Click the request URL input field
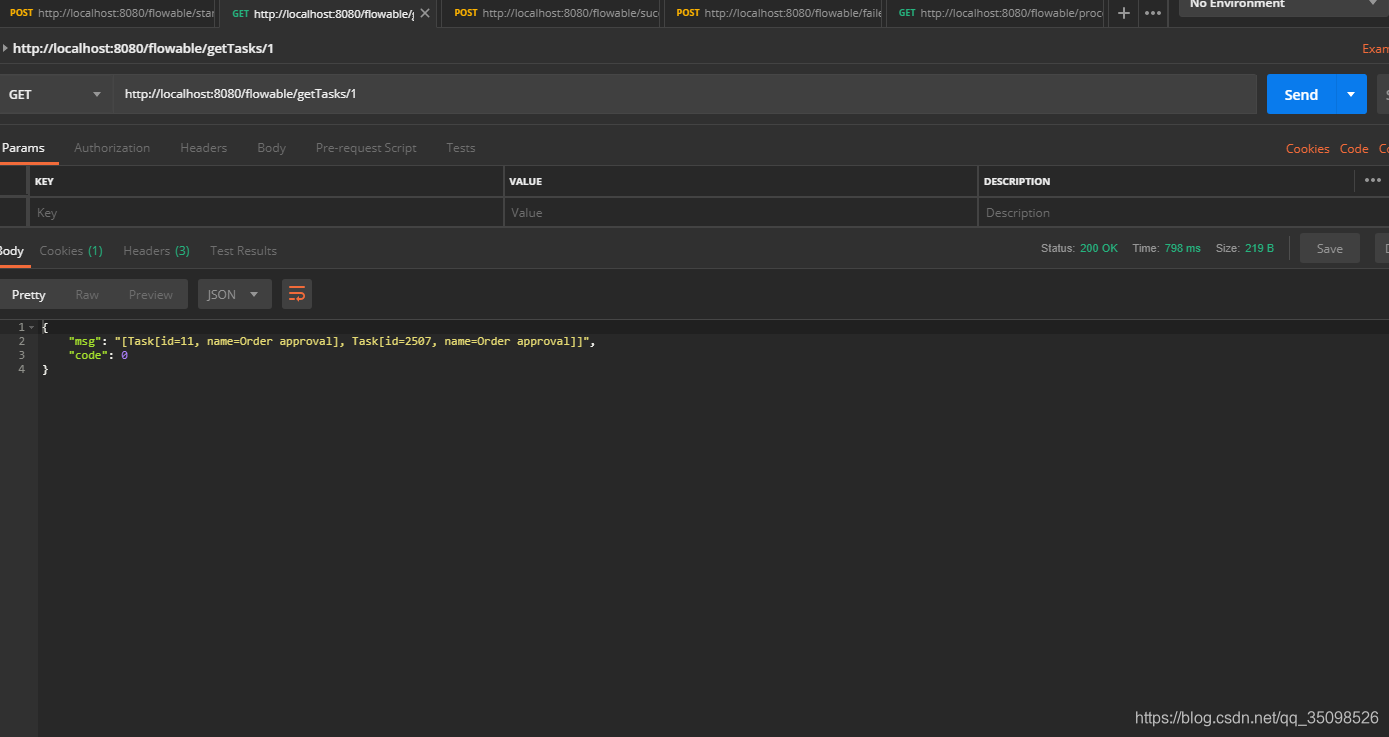 click(x=685, y=94)
